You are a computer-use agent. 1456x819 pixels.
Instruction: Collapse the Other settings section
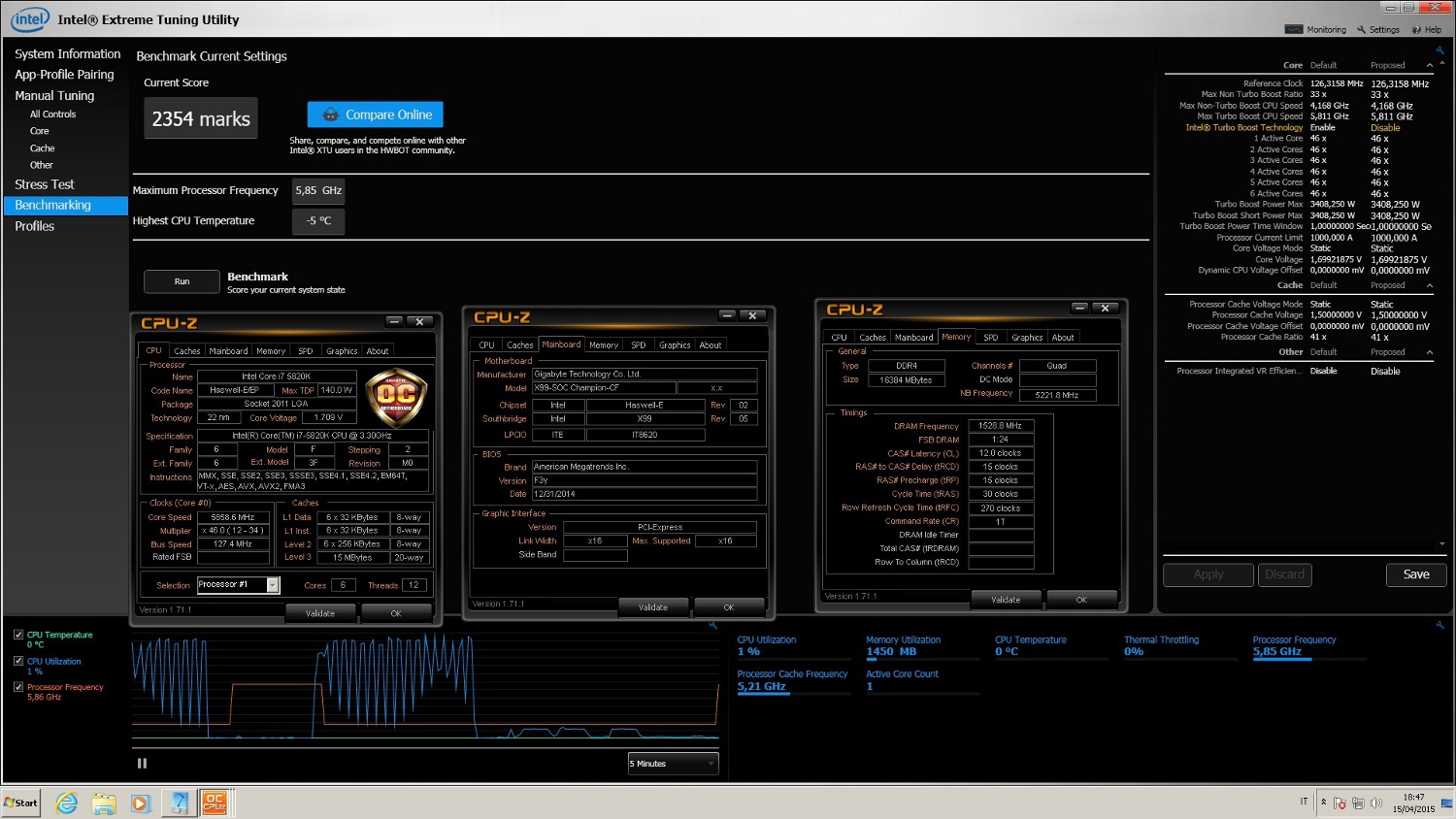coord(1429,352)
